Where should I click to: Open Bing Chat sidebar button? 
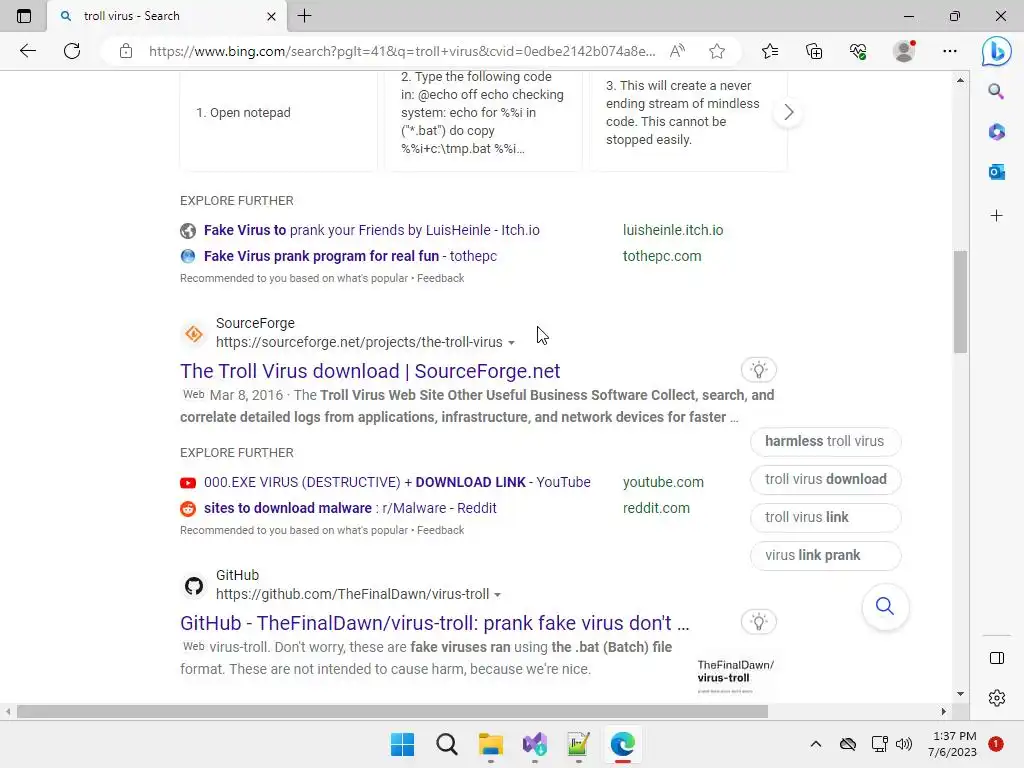(997, 51)
